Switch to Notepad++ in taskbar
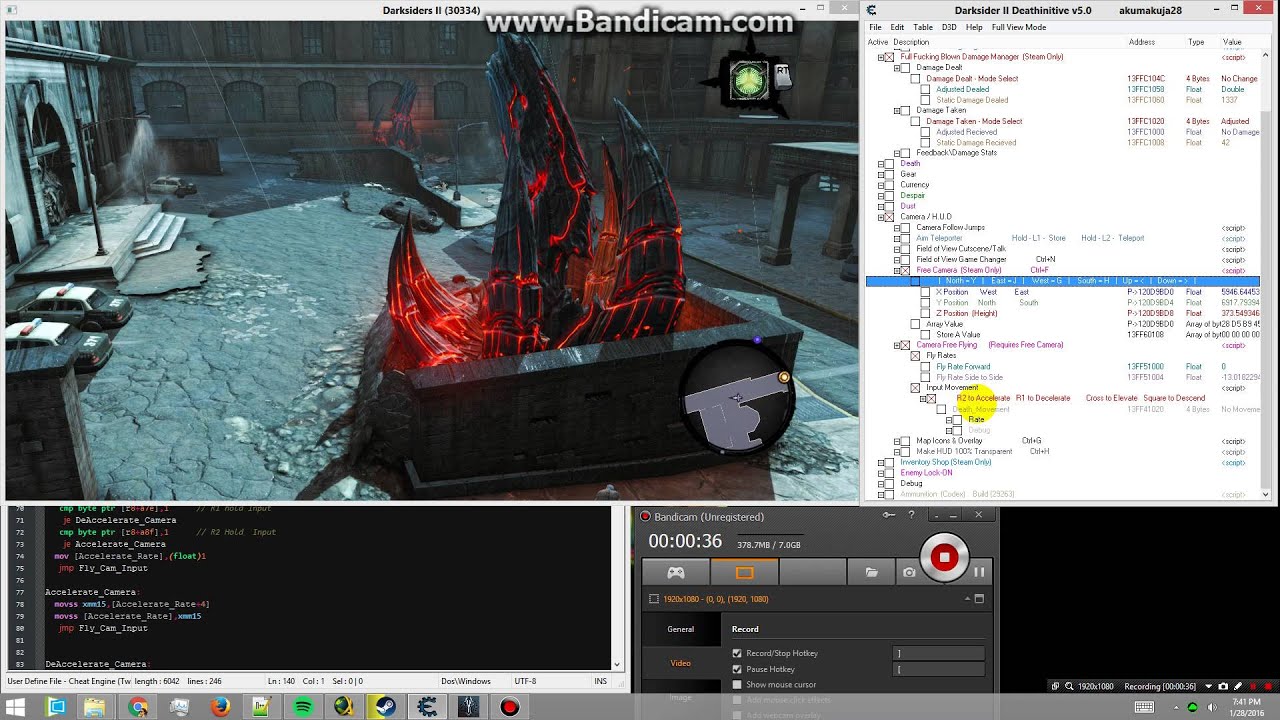1280x720 pixels. 262,707
